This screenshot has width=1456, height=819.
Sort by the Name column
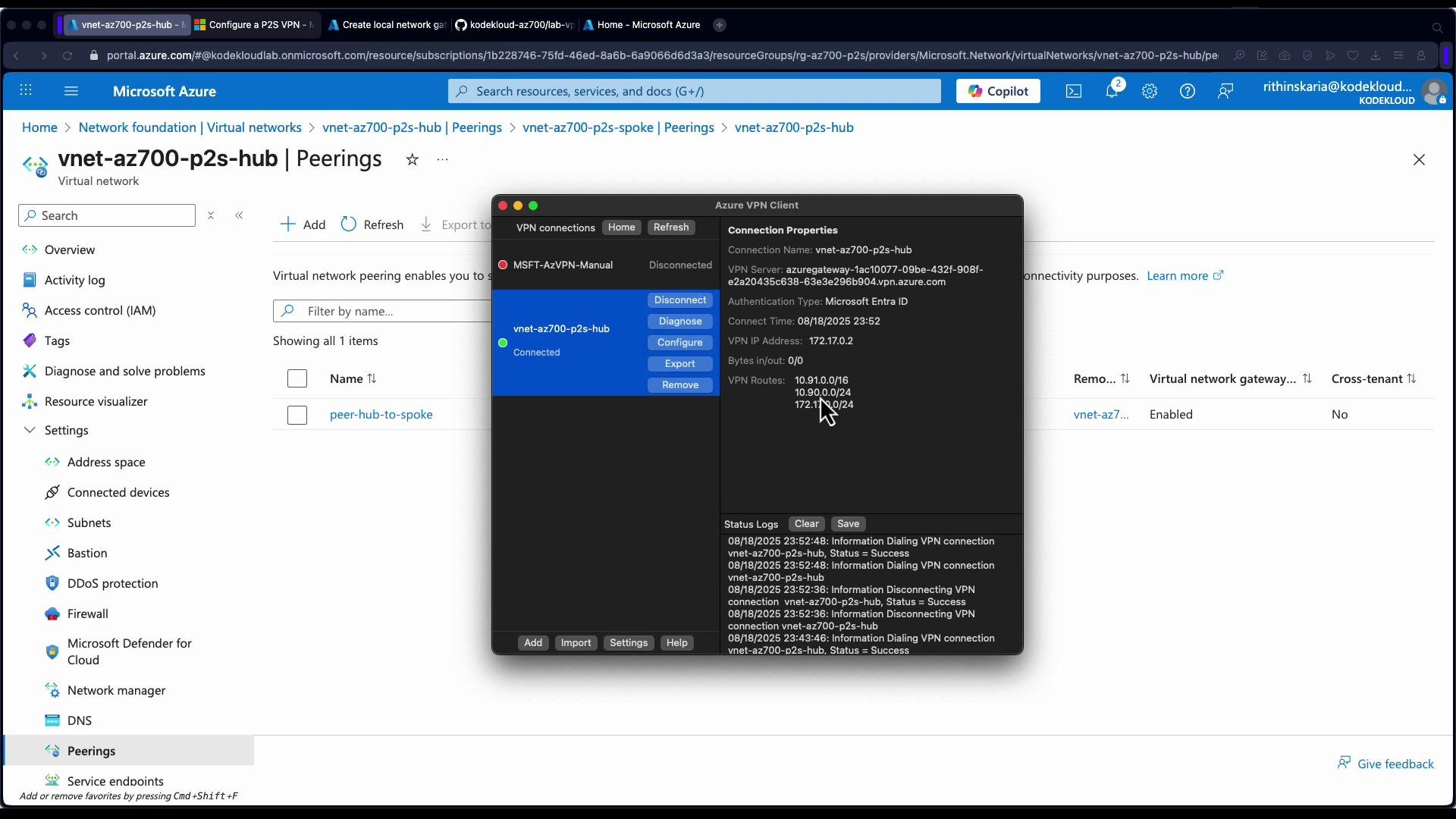tap(353, 378)
